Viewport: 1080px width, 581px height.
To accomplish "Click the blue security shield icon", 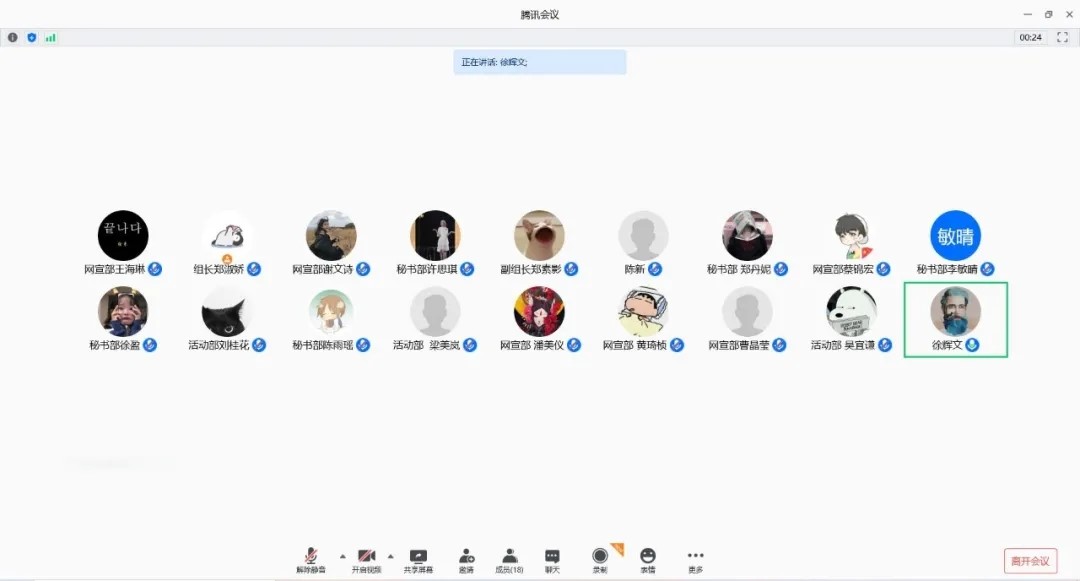I will coord(31,37).
